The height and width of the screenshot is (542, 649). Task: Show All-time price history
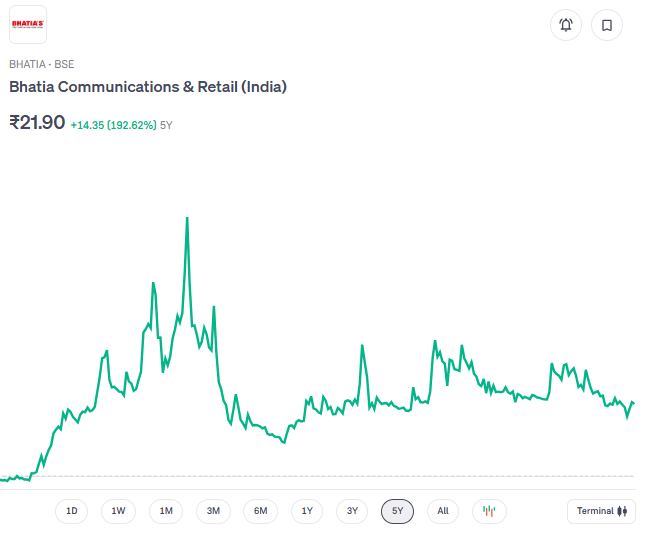tap(443, 511)
